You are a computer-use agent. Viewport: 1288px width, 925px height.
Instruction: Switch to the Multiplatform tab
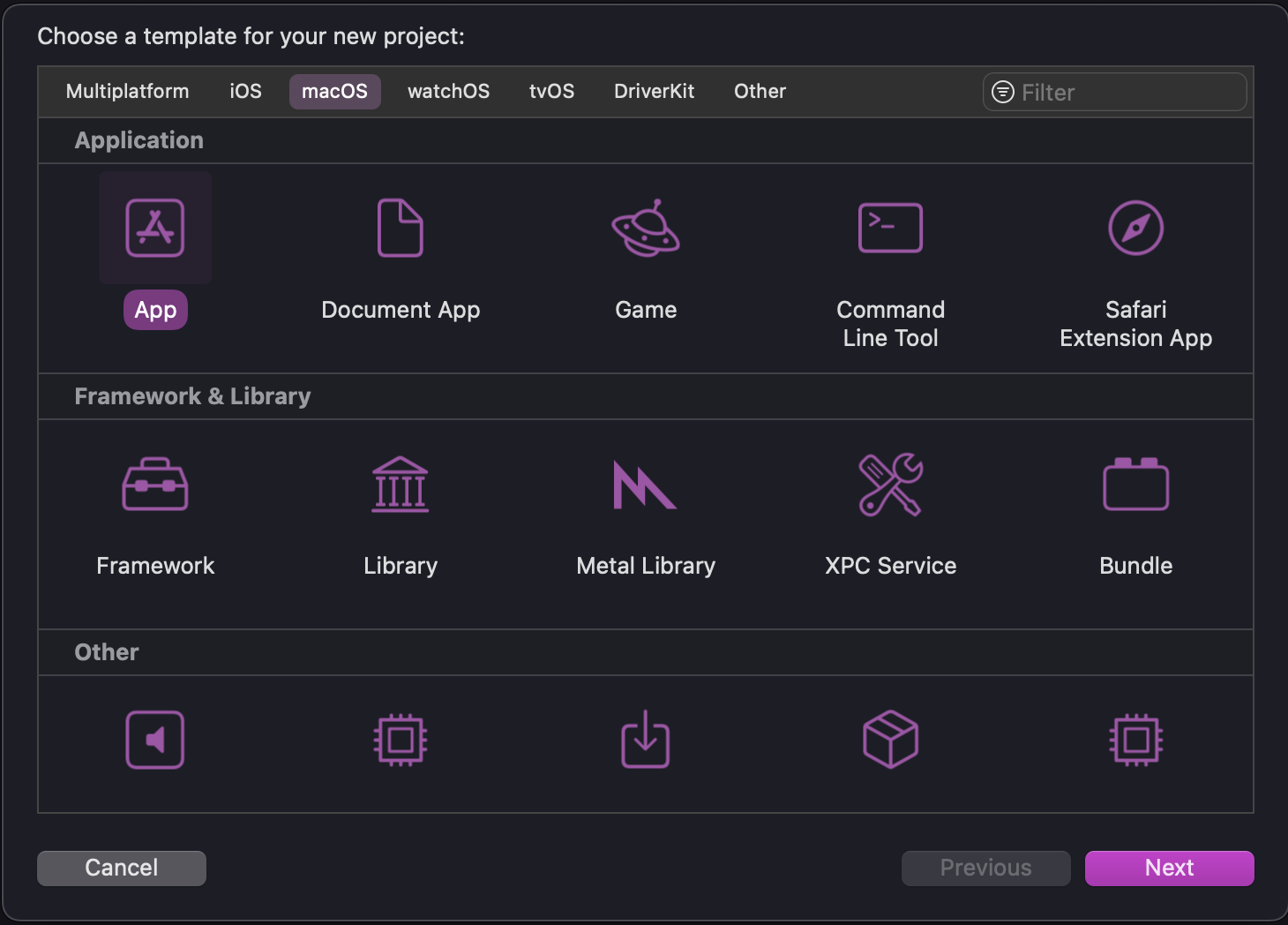[x=128, y=92]
